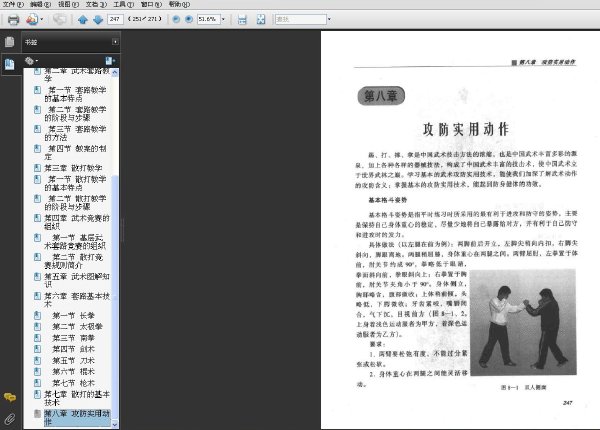Screen dimensions: 600x430
Task: Open the 视图(V) menu
Action: tap(68, 5)
